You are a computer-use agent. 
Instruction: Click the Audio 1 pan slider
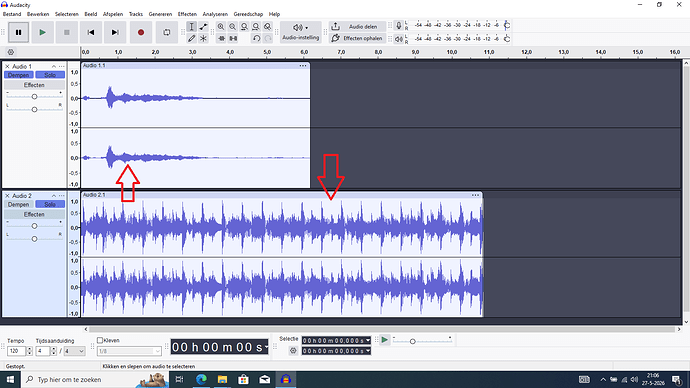[34, 109]
